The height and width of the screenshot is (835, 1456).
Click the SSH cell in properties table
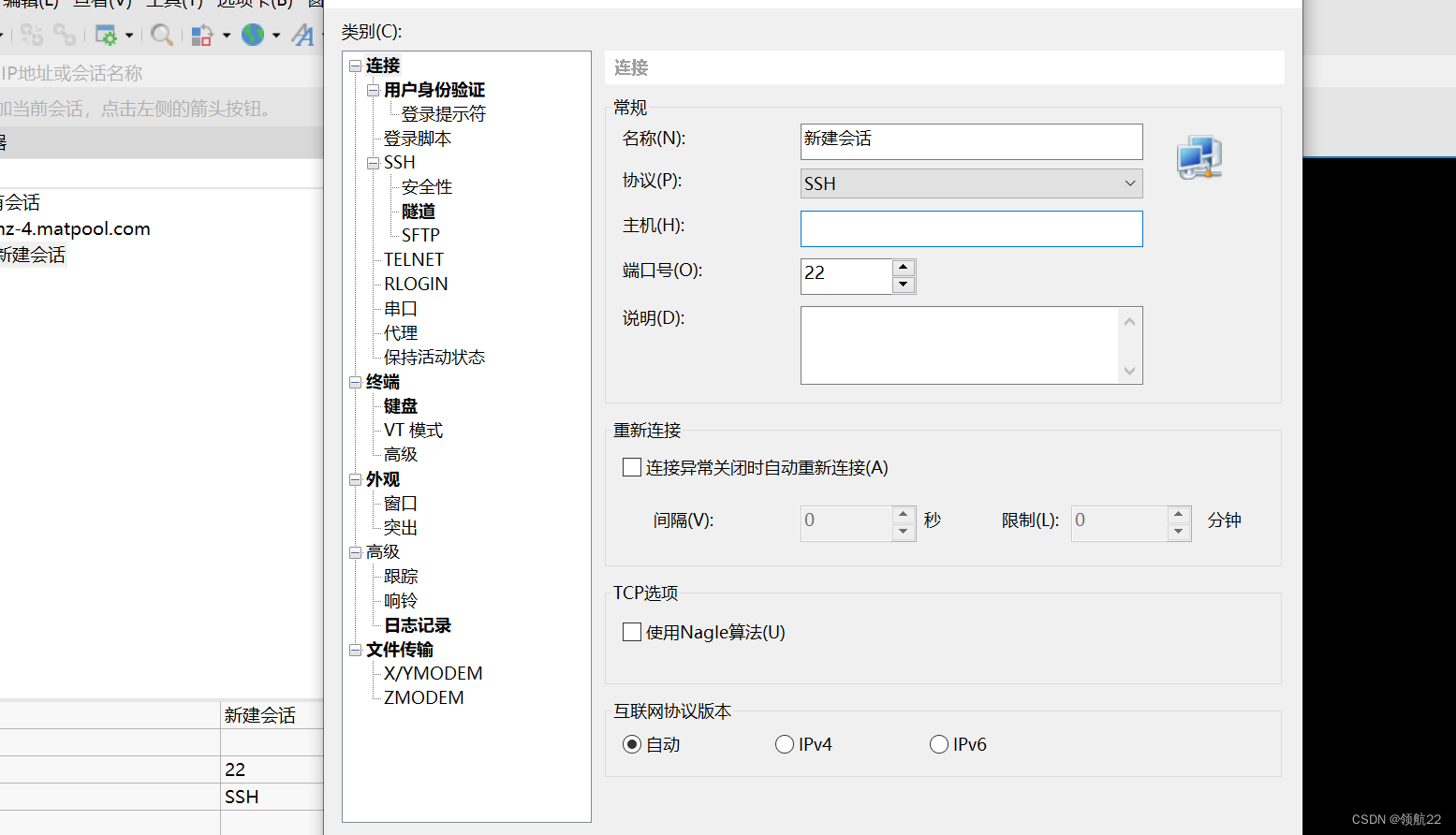pos(272,797)
